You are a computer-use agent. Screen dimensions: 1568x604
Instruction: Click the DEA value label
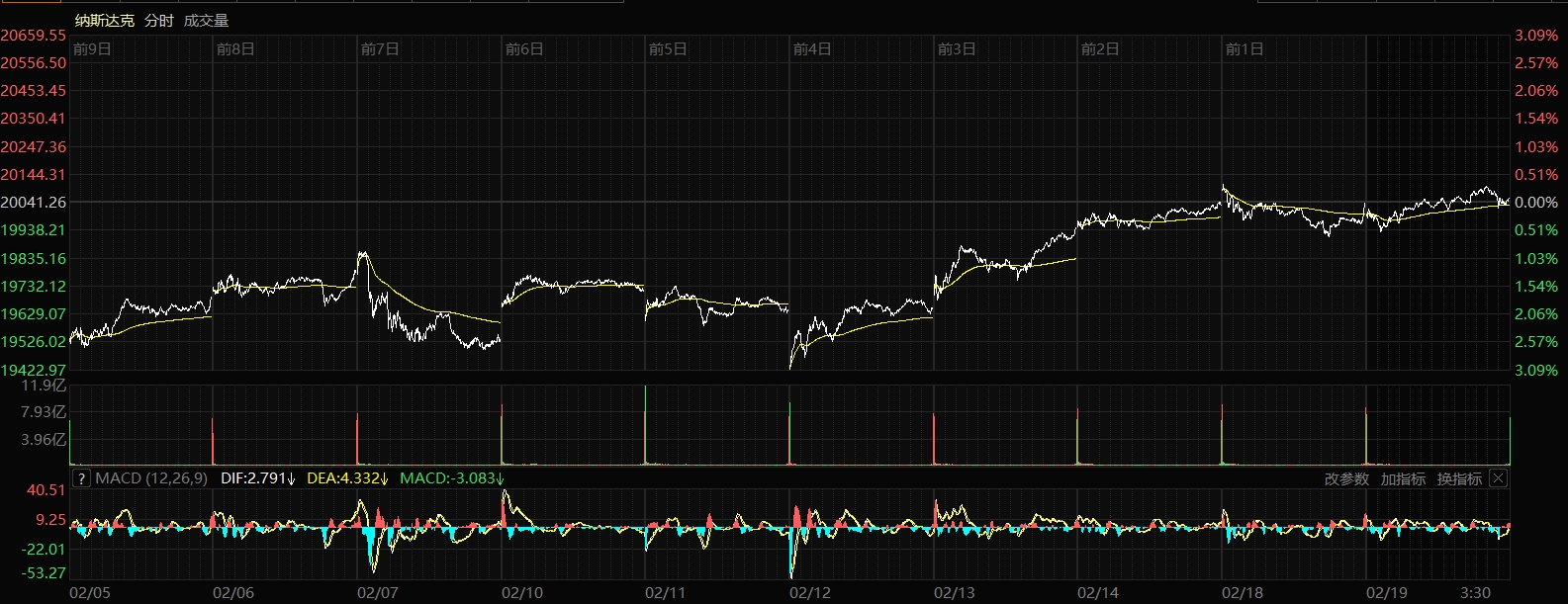[344, 478]
